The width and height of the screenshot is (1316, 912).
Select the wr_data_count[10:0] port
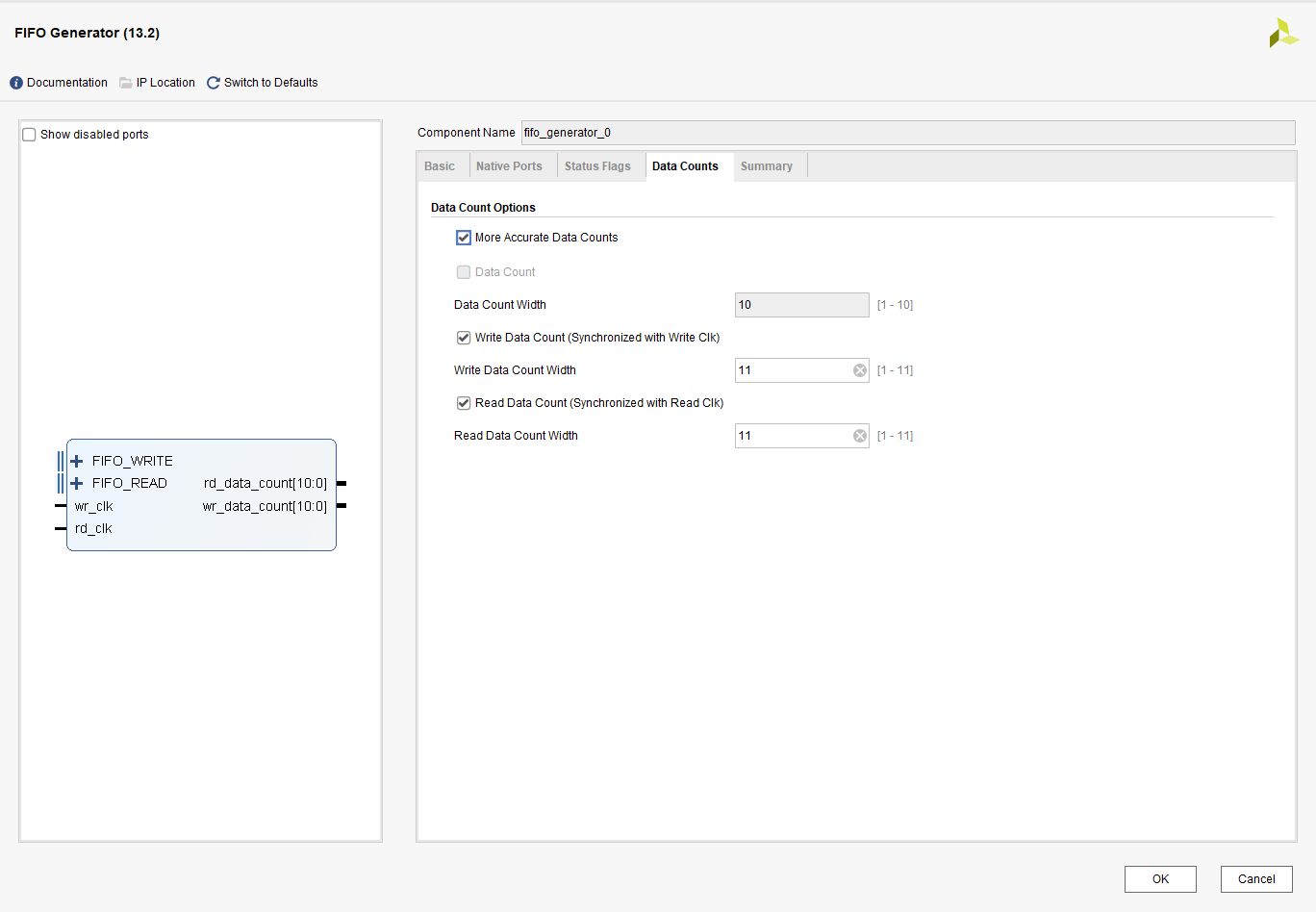point(265,506)
